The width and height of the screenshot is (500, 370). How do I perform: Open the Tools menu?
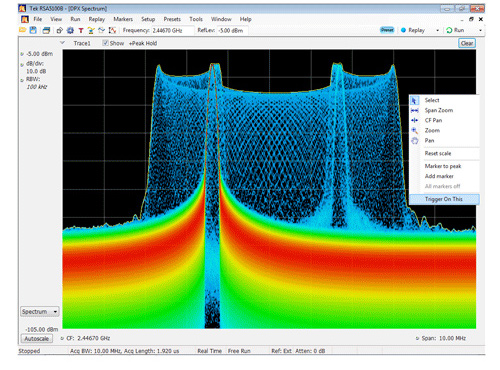click(x=196, y=19)
